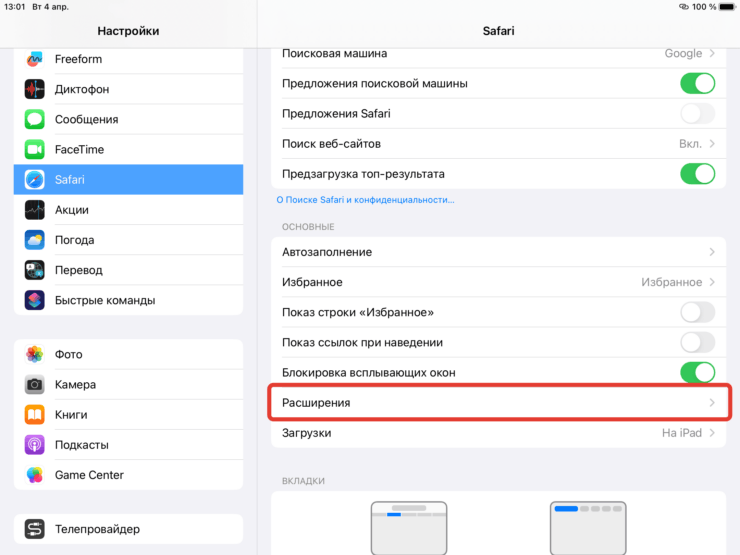740x555 pixels.
Task: Open Избранное row chevron
Action: click(x=712, y=282)
